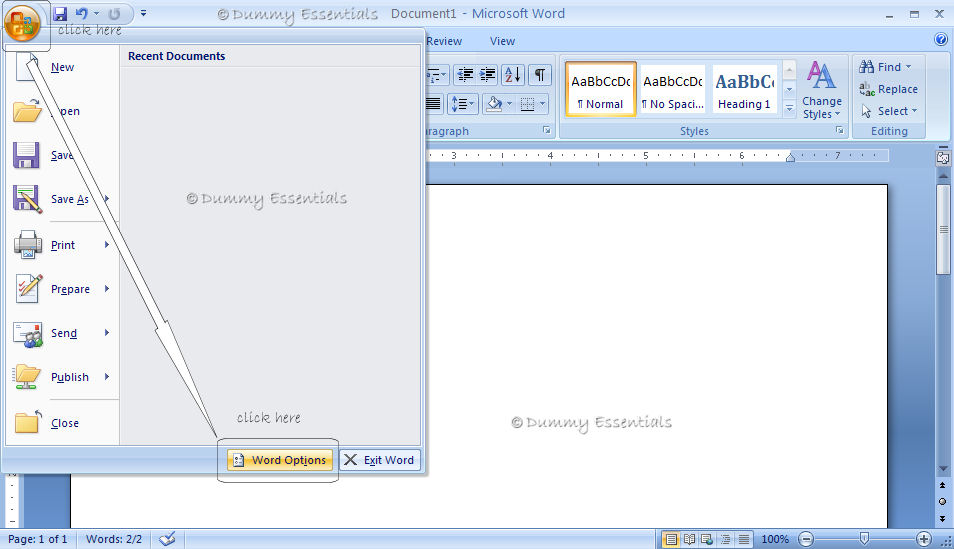Click the Words: 2/2 status indicator
Image resolution: width=954 pixels, height=549 pixels.
pyautogui.click(x=114, y=539)
